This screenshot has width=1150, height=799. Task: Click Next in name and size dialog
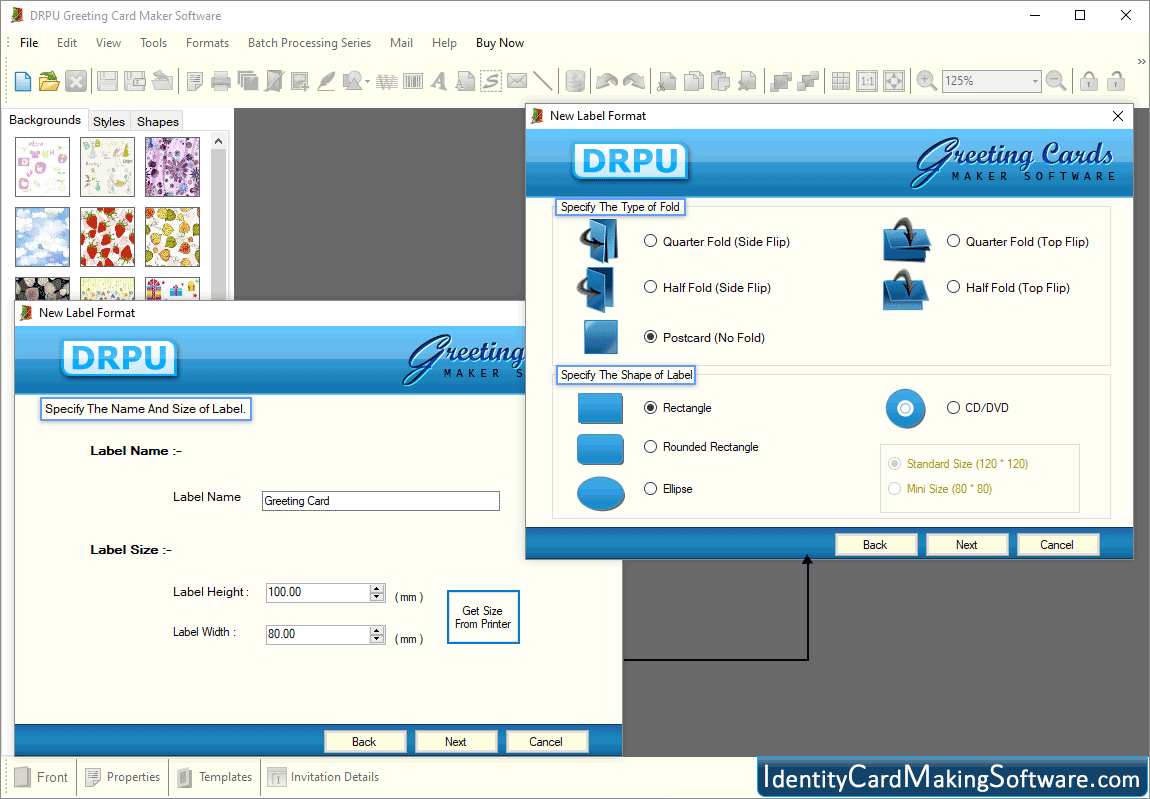[x=455, y=741]
